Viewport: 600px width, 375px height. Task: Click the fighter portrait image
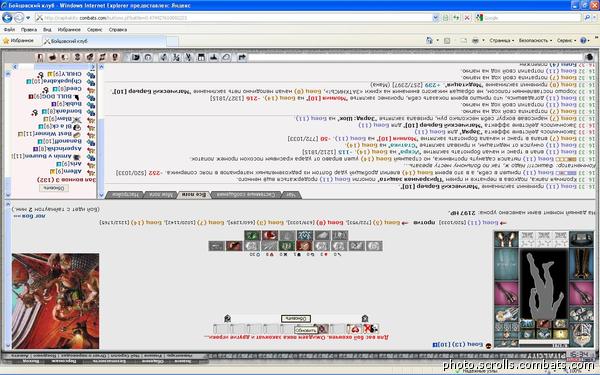coord(55,301)
